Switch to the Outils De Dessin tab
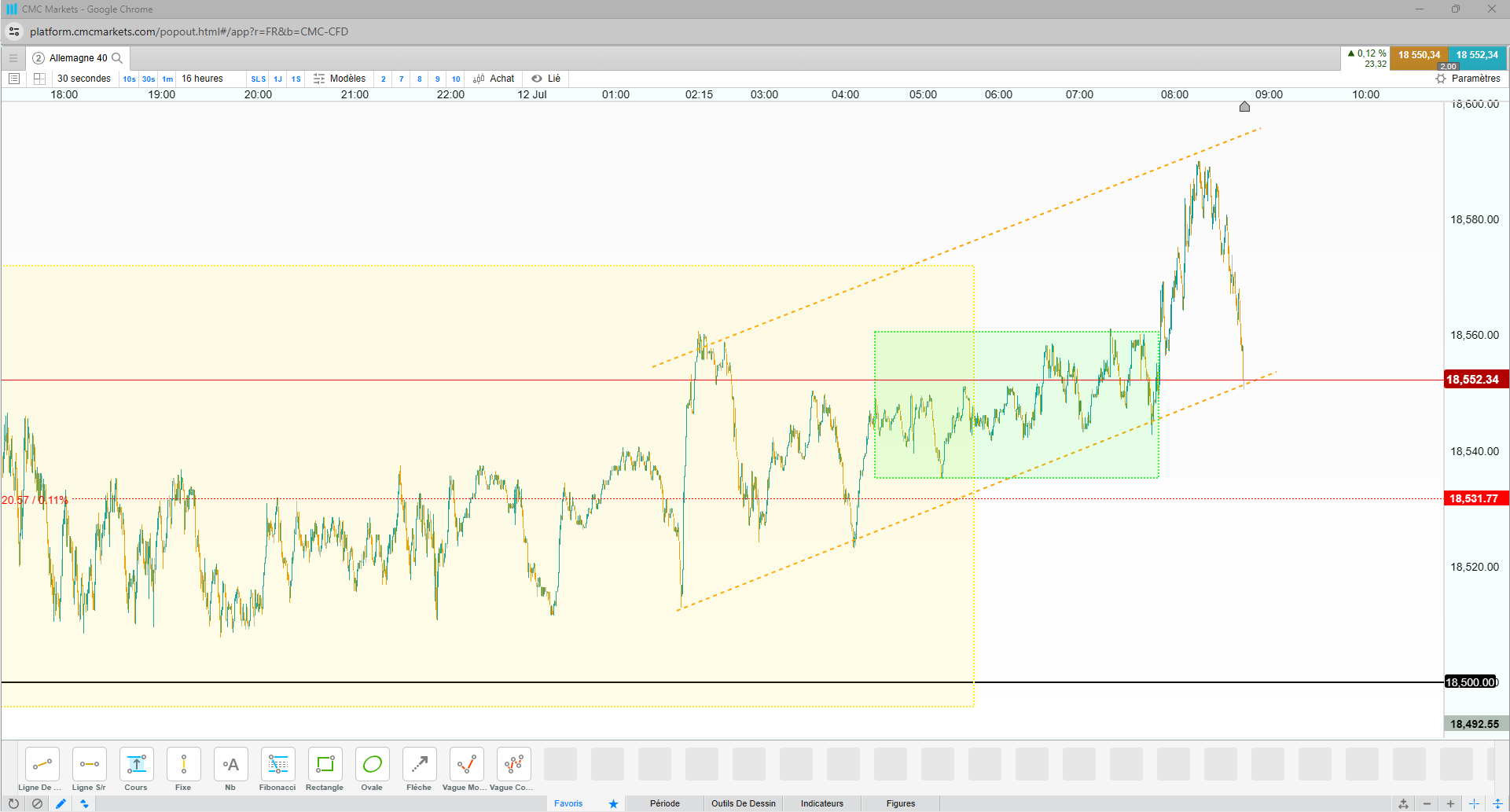Screen dimensions: 1510x812 (x=744, y=803)
